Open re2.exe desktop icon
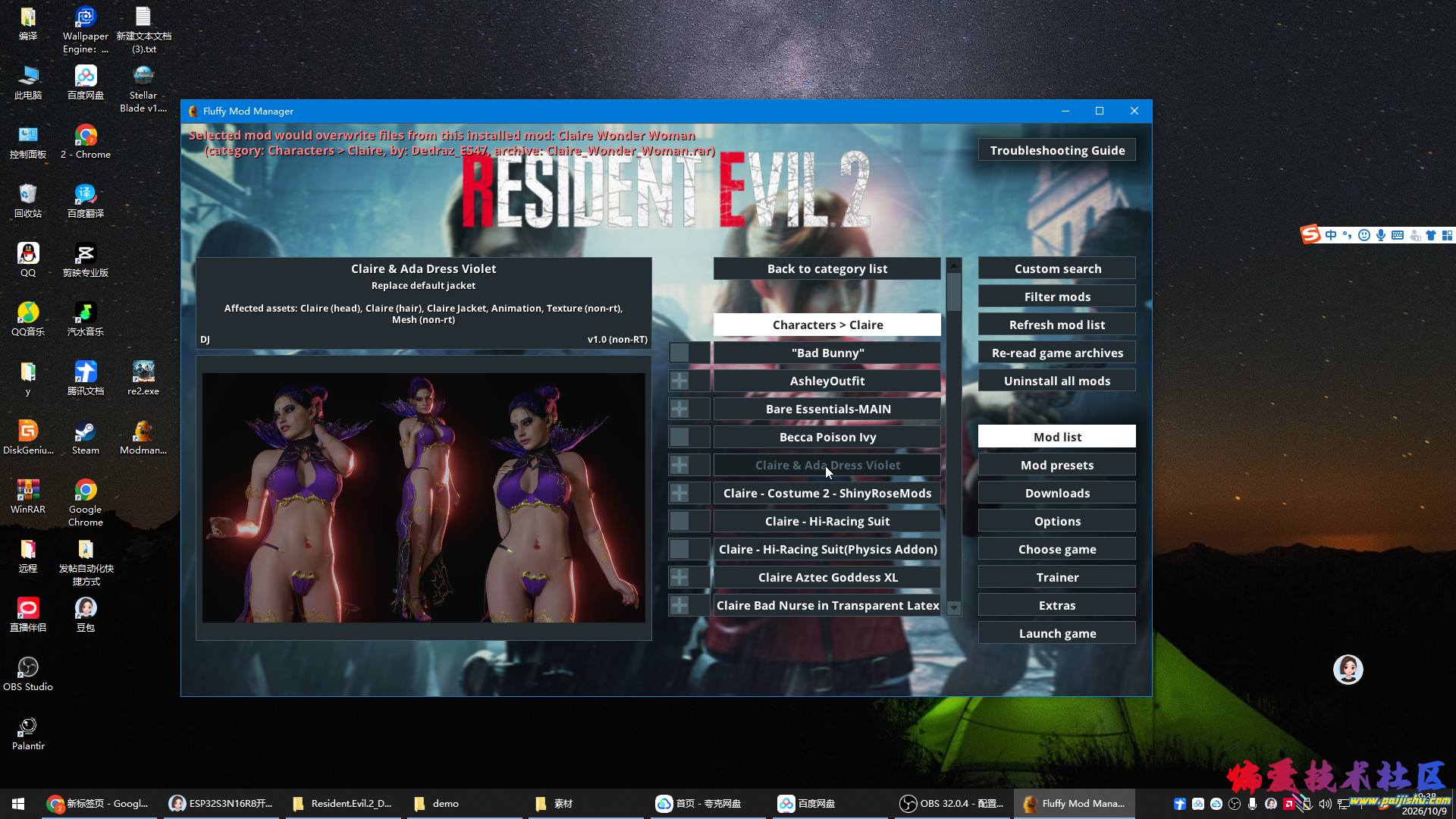This screenshot has height=819, width=1456. (x=143, y=378)
